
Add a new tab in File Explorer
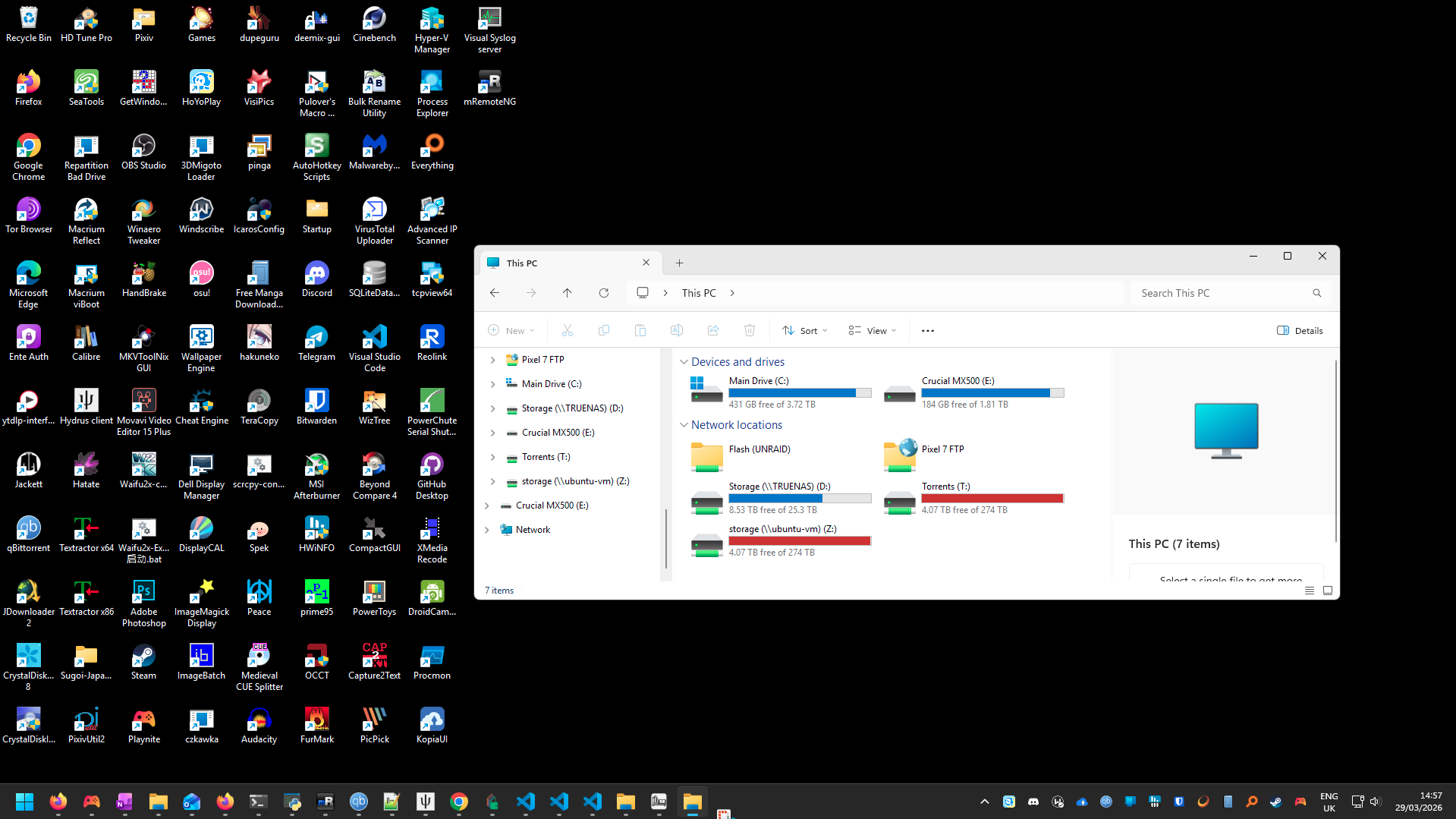coord(679,263)
